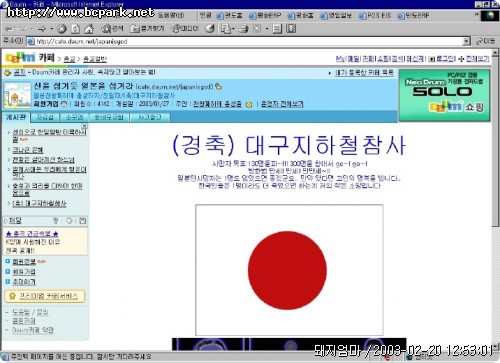
Task: Expand the Forward button history arrow
Action: [52, 29]
